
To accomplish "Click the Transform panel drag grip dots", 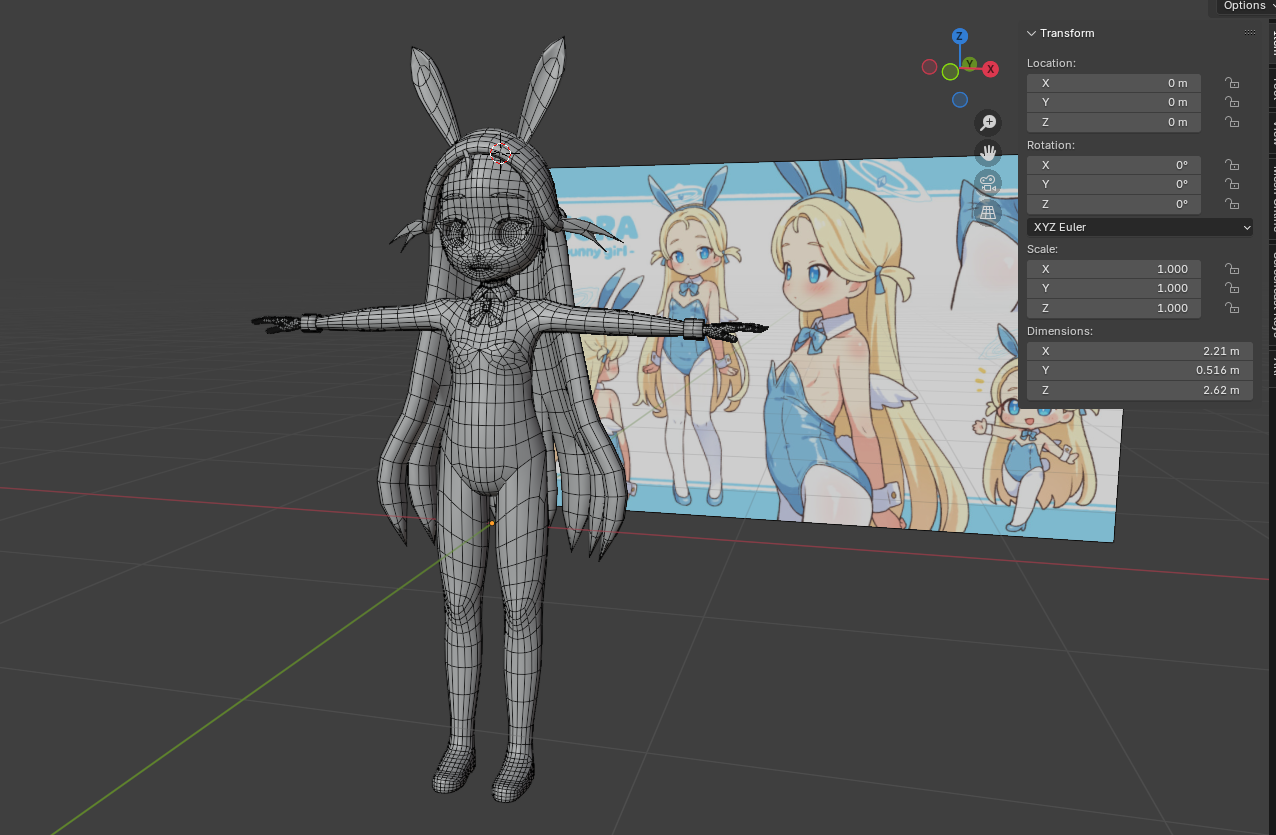I will point(1249,33).
